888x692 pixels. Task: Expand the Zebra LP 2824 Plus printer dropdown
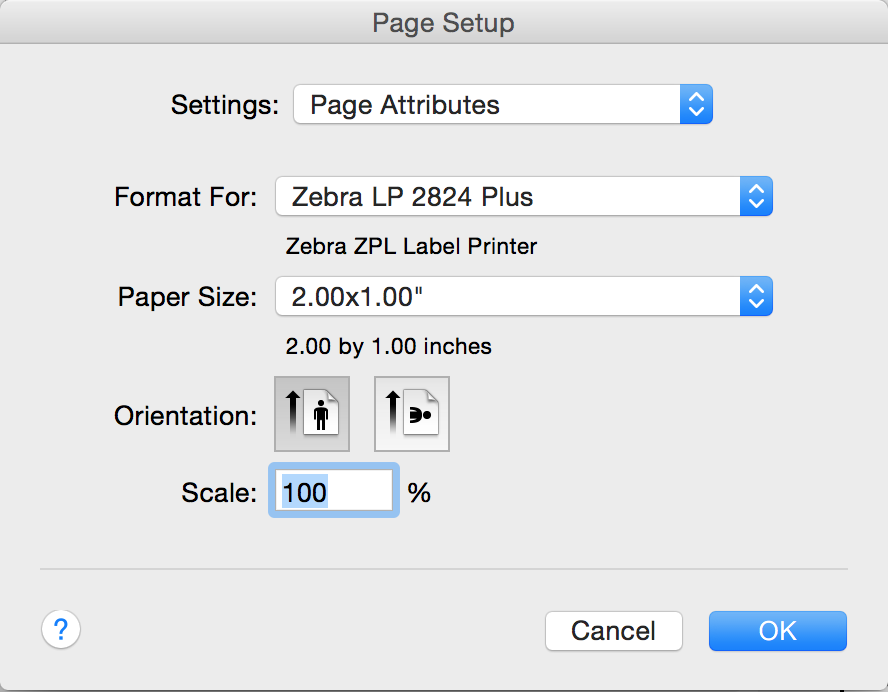point(508,197)
